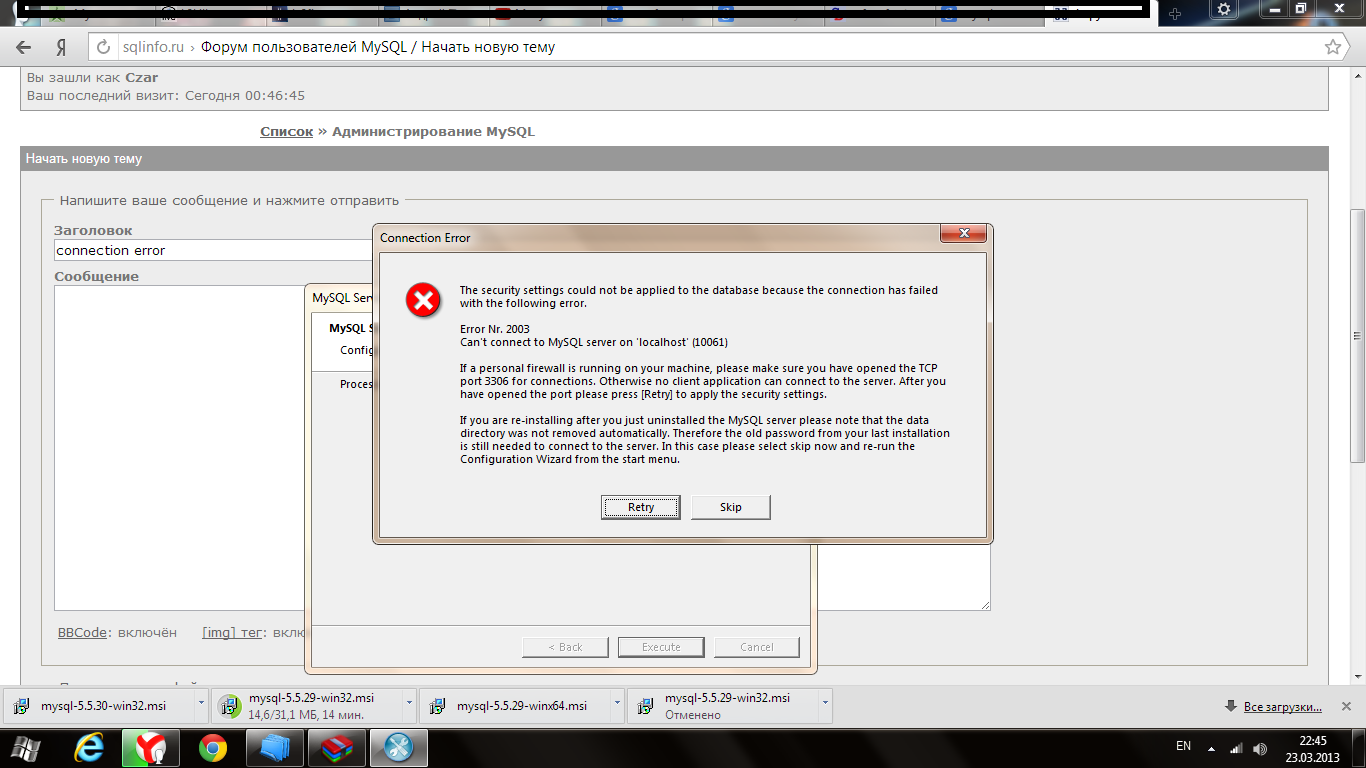Open the Список breadcrumb link
Screen dimensions: 1366x768
[x=286, y=131]
